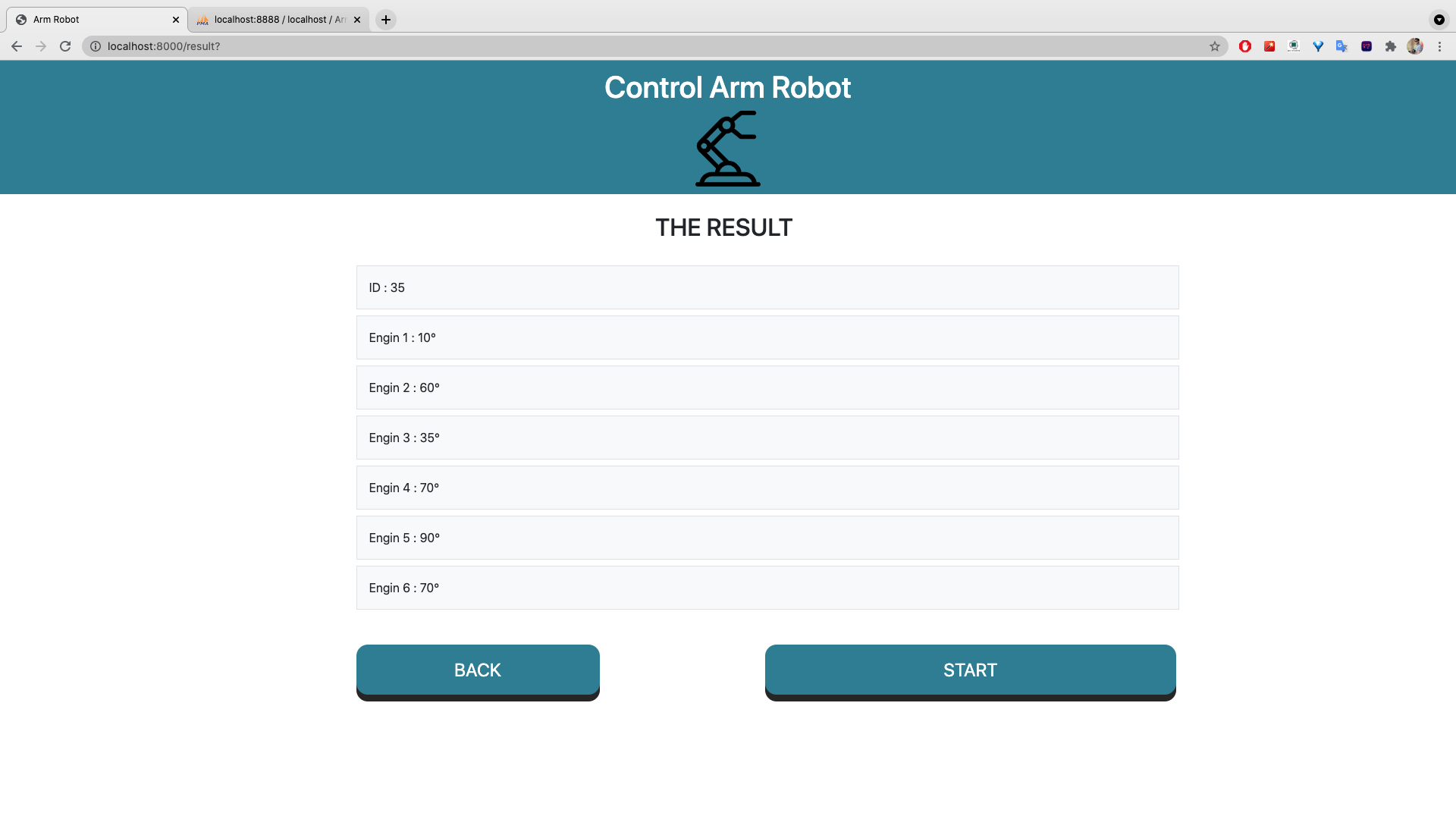
Task: Open the magic wand extension icon
Action: [1269, 46]
